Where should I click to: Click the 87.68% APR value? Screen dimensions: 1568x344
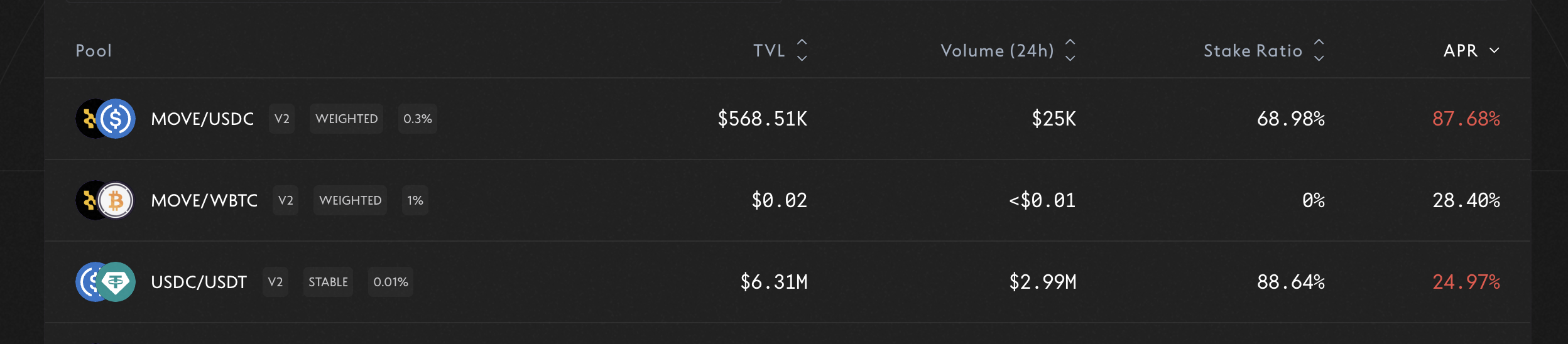1466,119
